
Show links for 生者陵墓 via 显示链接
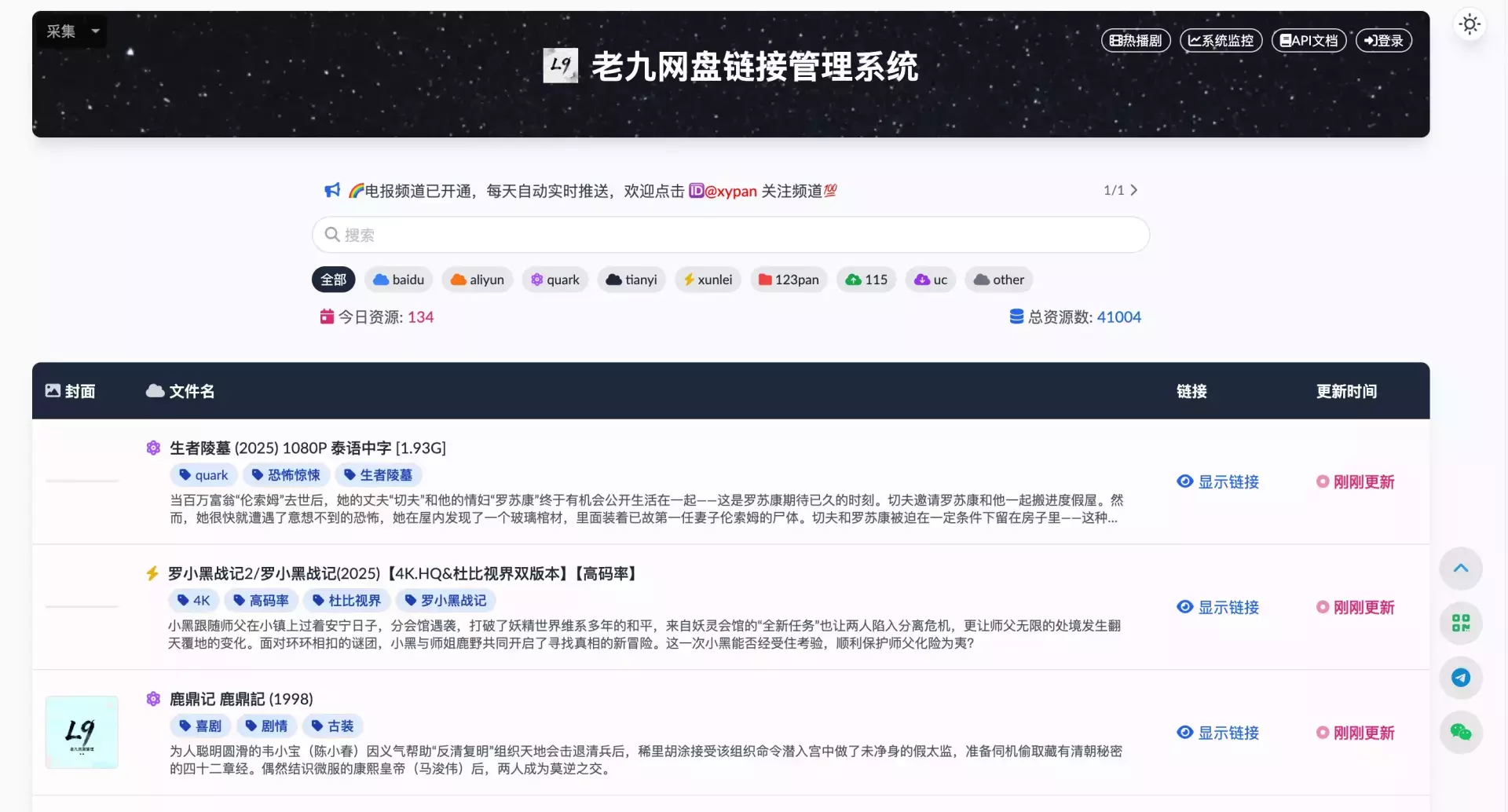(x=1228, y=481)
